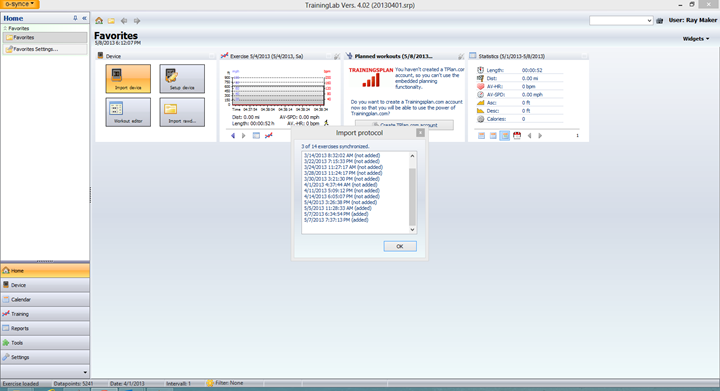Close the Import protocol dialog

(x=420, y=133)
